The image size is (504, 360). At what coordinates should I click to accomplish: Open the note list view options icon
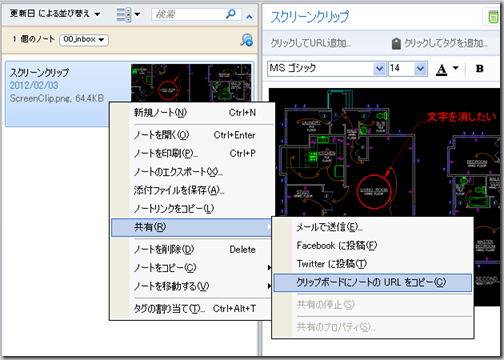[123, 15]
